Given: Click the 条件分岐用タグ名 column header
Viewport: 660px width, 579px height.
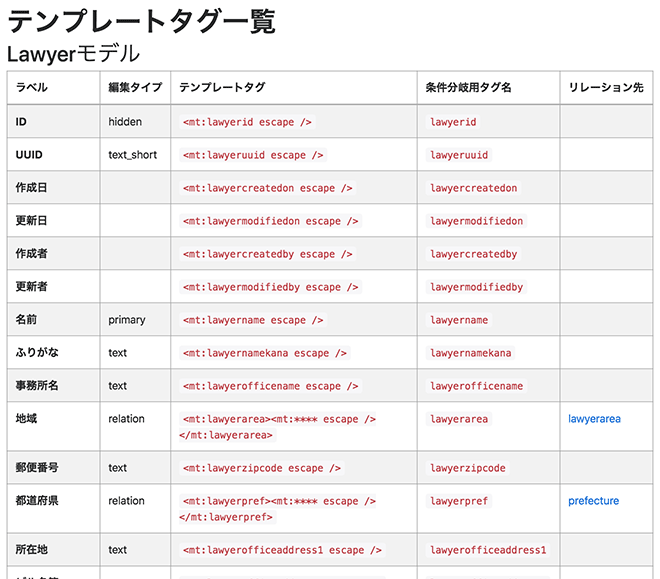Looking at the screenshot, I should pyautogui.click(x=488, y=88).
